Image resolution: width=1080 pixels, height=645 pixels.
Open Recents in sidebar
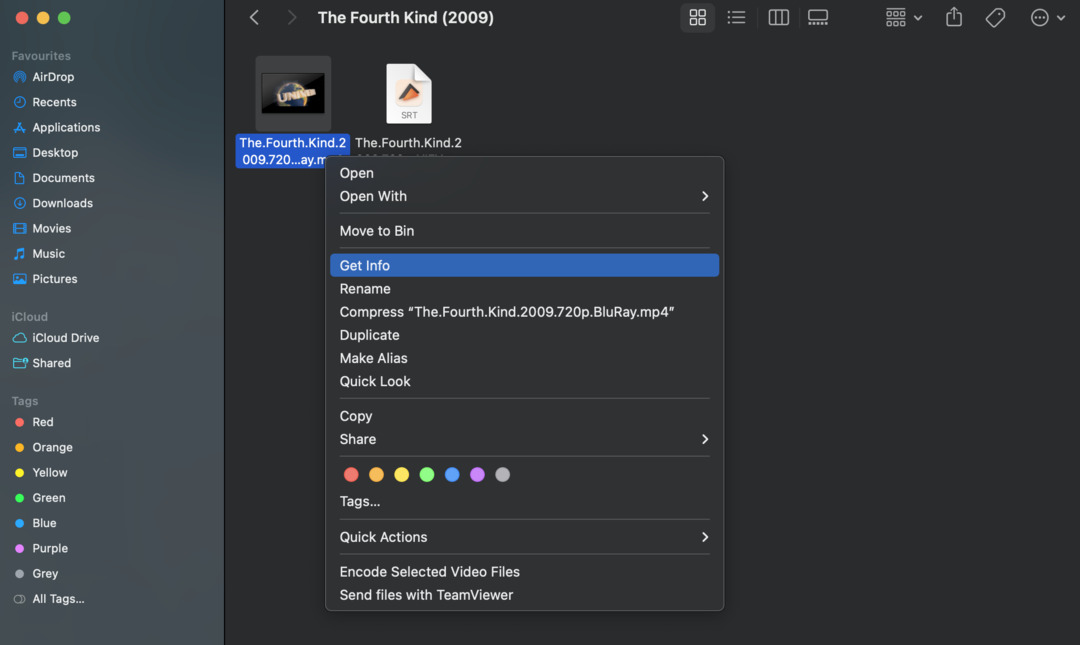[54, 102]
